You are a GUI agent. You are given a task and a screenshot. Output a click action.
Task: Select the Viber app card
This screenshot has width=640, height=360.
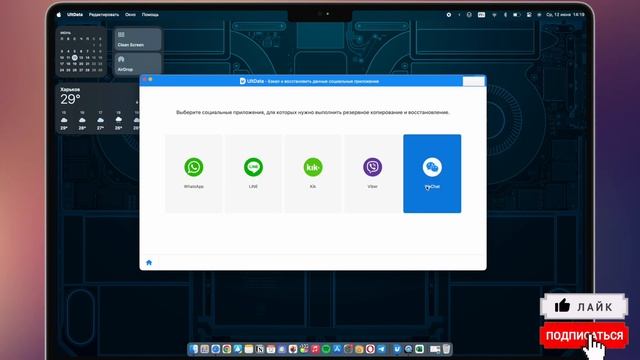click(372, 173)
